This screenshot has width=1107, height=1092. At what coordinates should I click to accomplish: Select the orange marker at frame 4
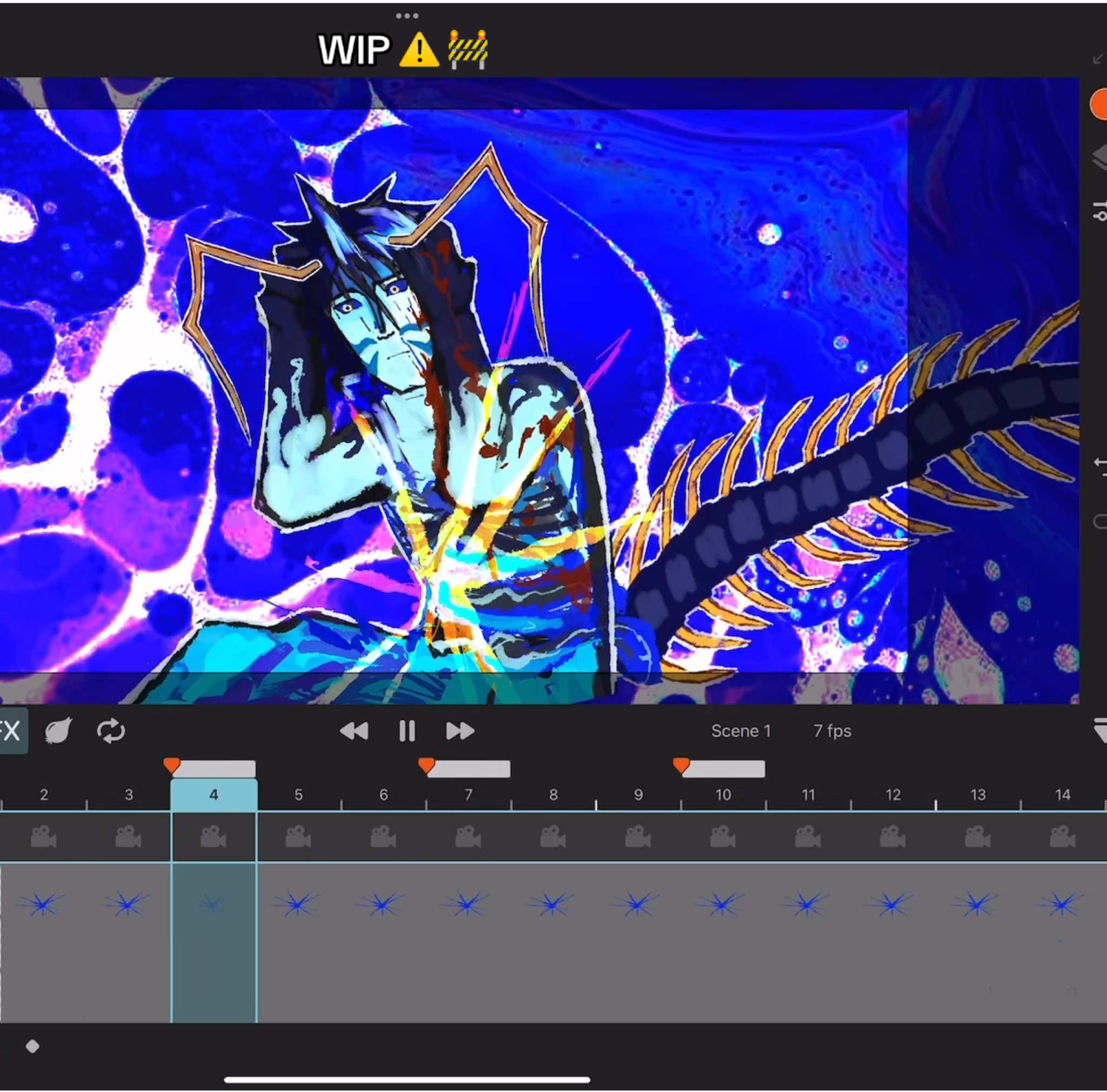(x=171, y=765)
